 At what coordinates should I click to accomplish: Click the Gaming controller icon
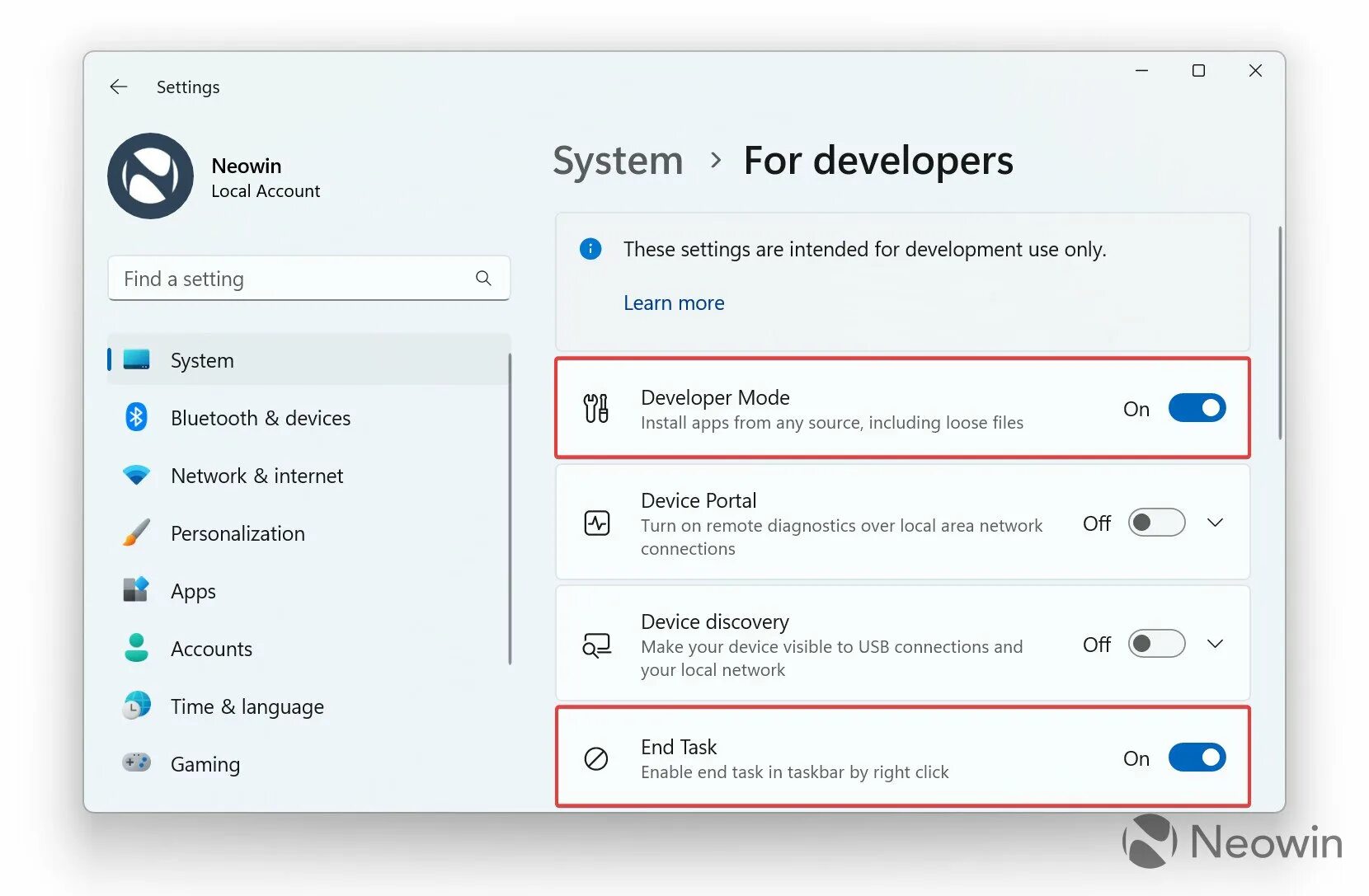136,763
